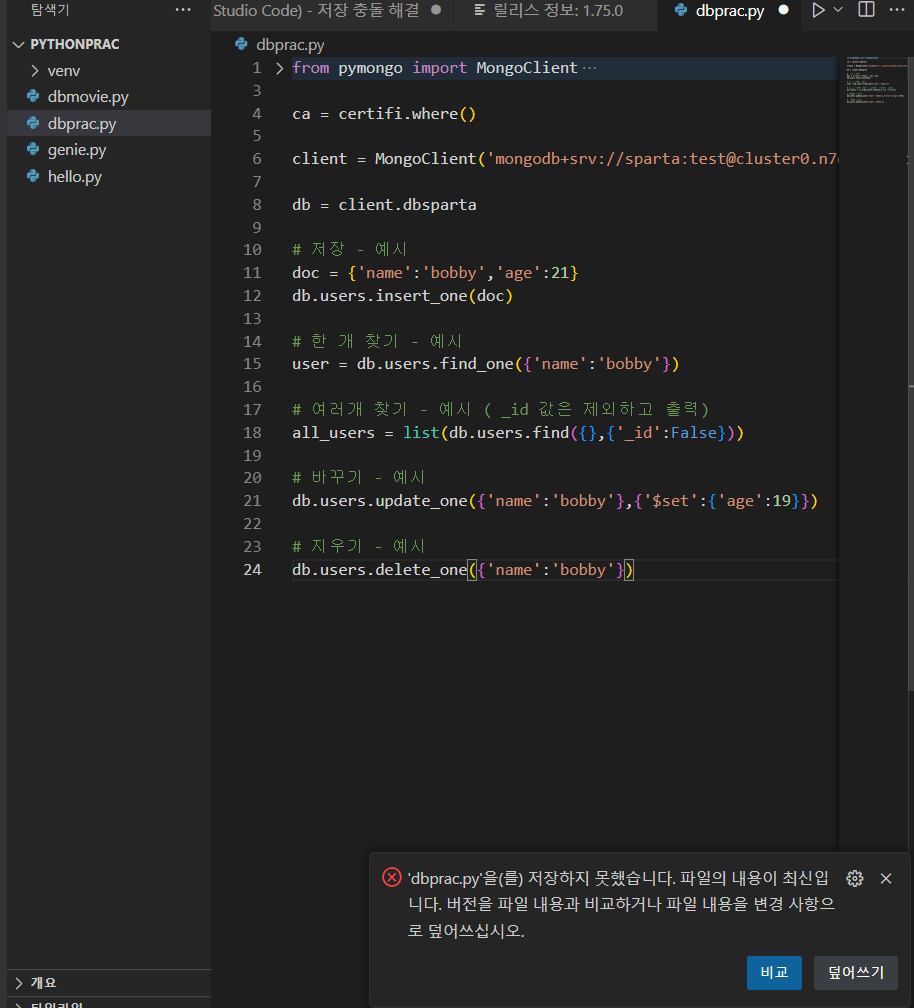914x1008 pixels.
Task: Click the Python icon beside genie.py
Action: point(33,149)
